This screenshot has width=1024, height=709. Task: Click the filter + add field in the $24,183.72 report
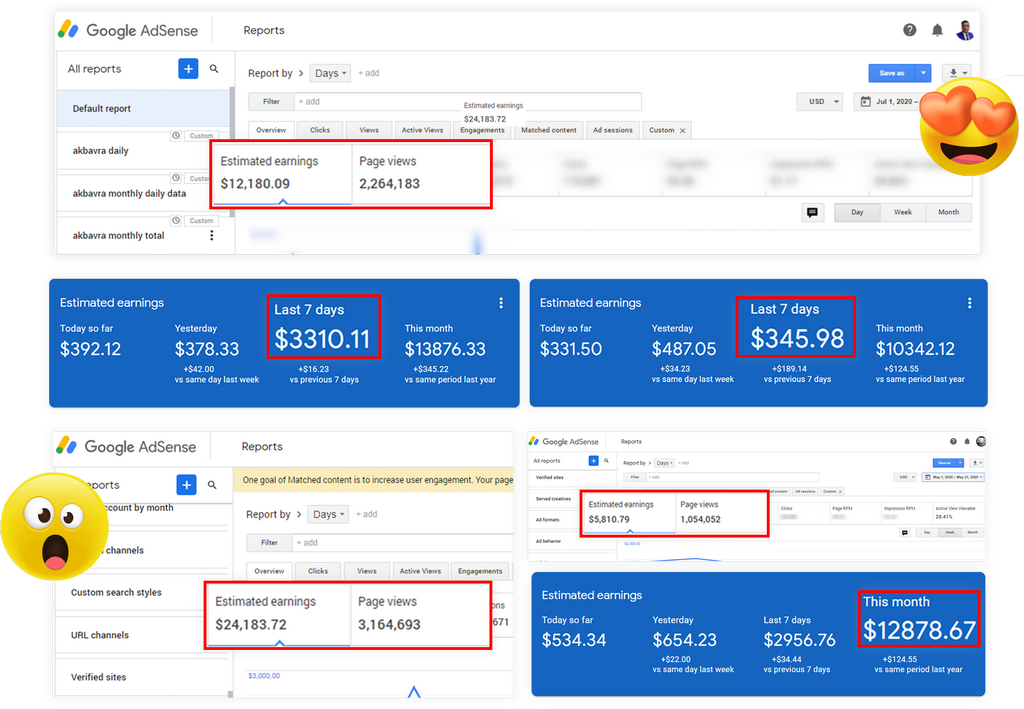[x=402, y=543]
